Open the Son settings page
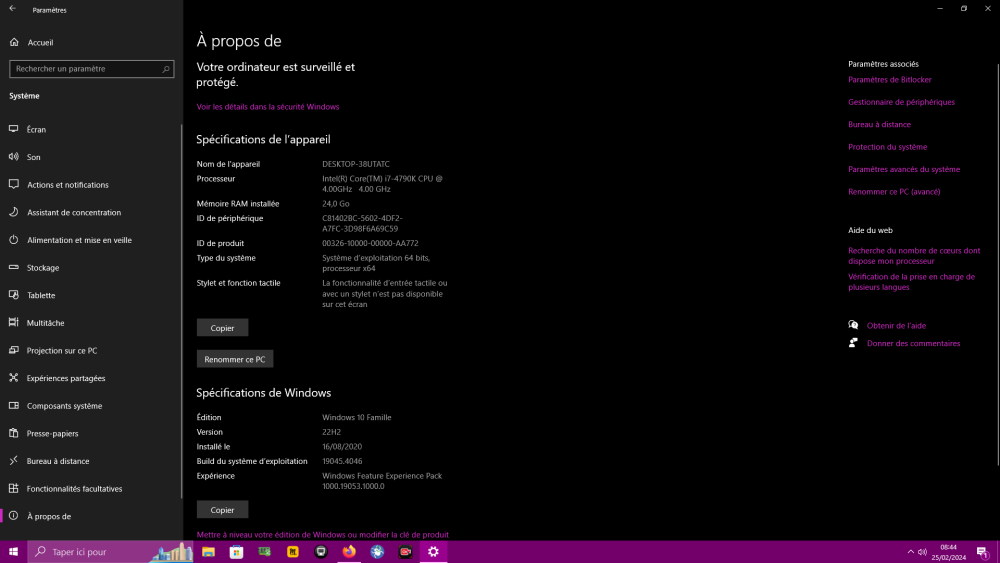Viewport: 1000px width, 563px height. pyautogui.click(x=34, y=157)
